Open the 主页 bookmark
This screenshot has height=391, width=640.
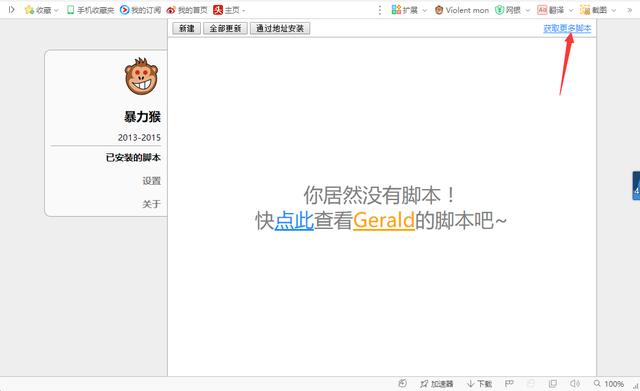[x=226, y=10]
